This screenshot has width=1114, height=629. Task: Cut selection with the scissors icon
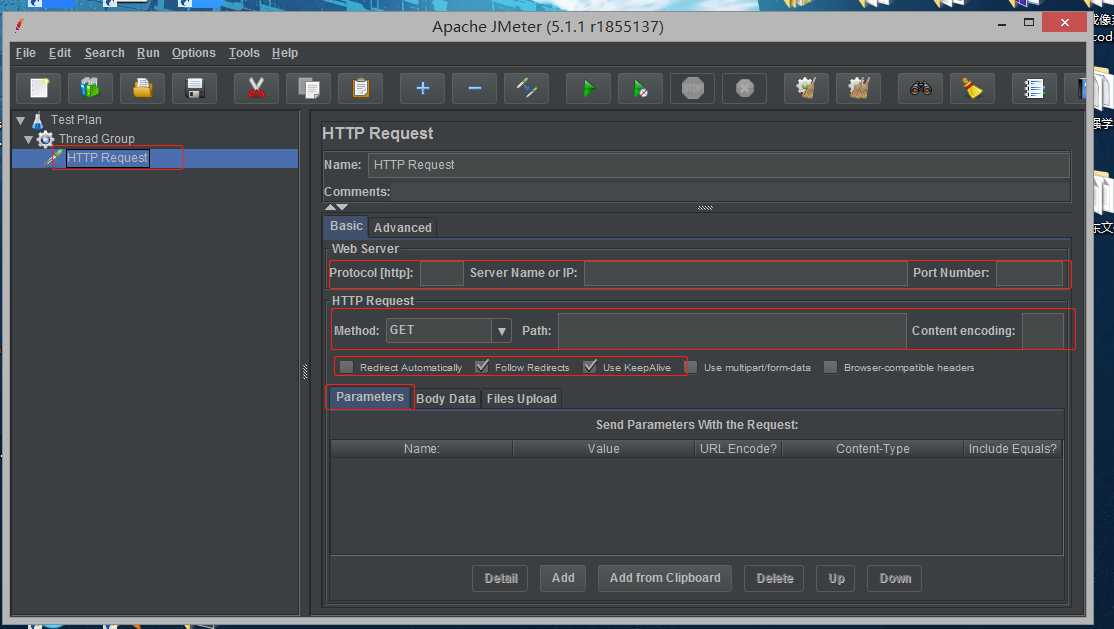pos(256,88)
